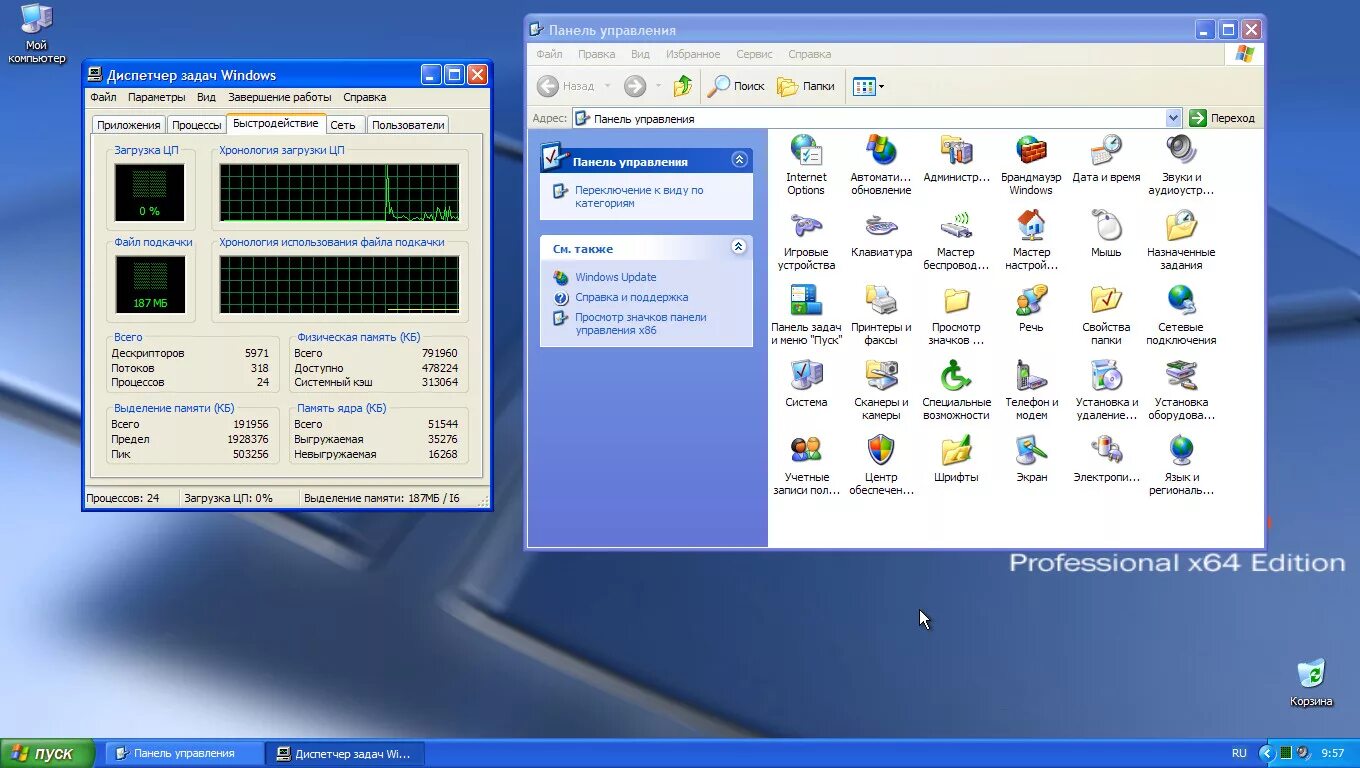Open the address bar dropdown arrow
1360x768 pixels.
pos(1174,118)
